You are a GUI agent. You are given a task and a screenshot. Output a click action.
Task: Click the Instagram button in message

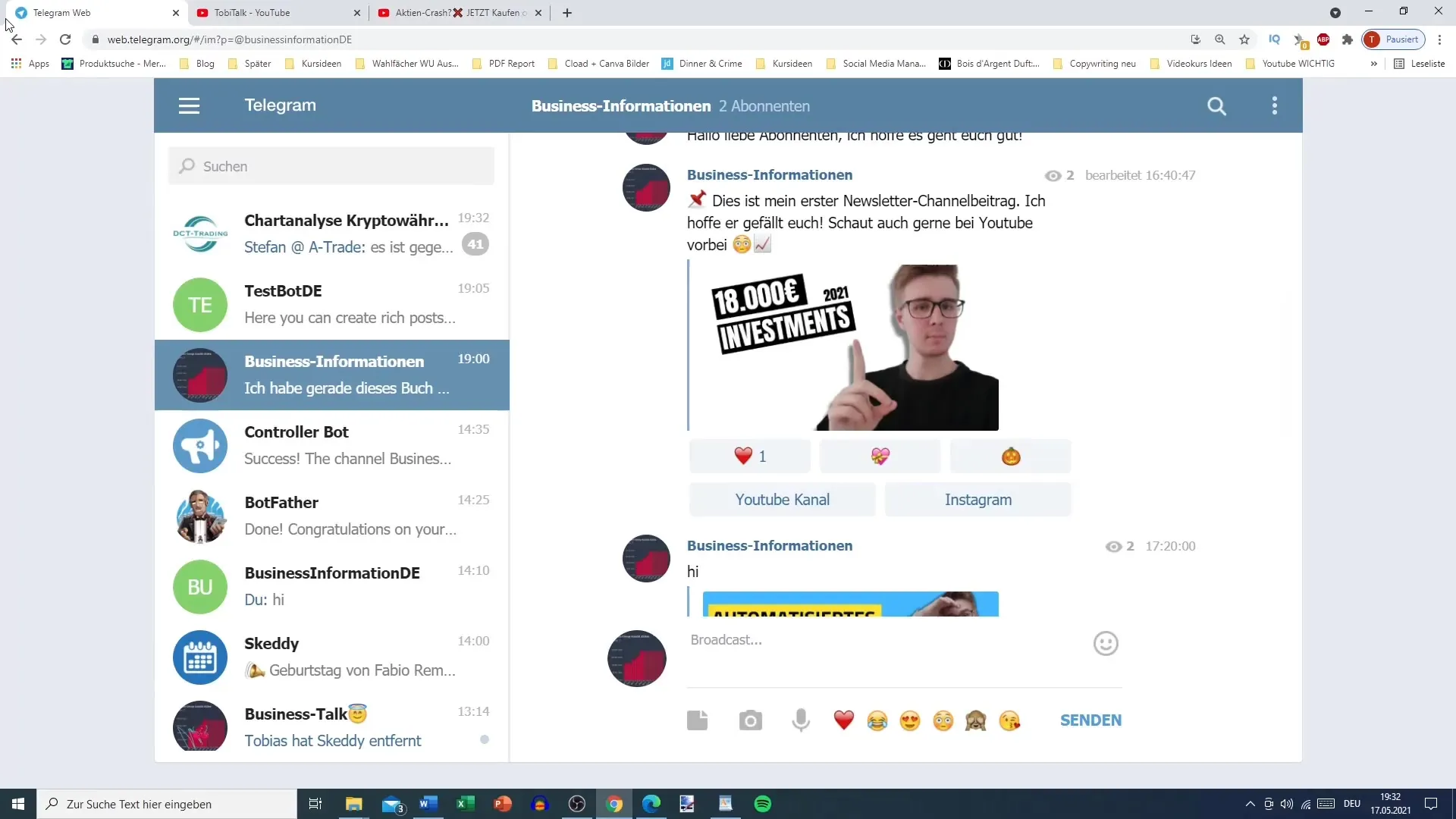click(978, 499)
